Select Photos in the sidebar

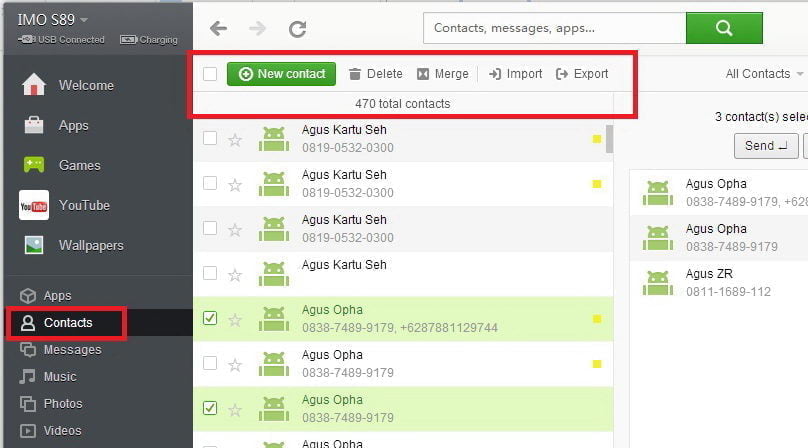coord(63,403)
